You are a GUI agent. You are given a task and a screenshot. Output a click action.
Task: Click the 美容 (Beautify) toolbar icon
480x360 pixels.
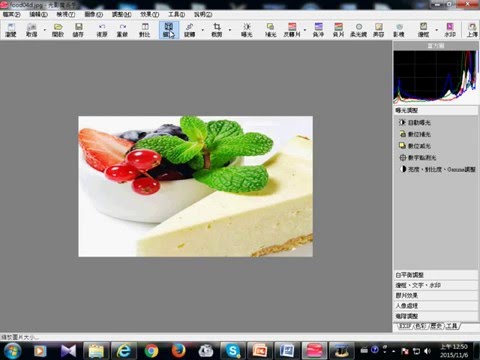[x=379, y=30]
